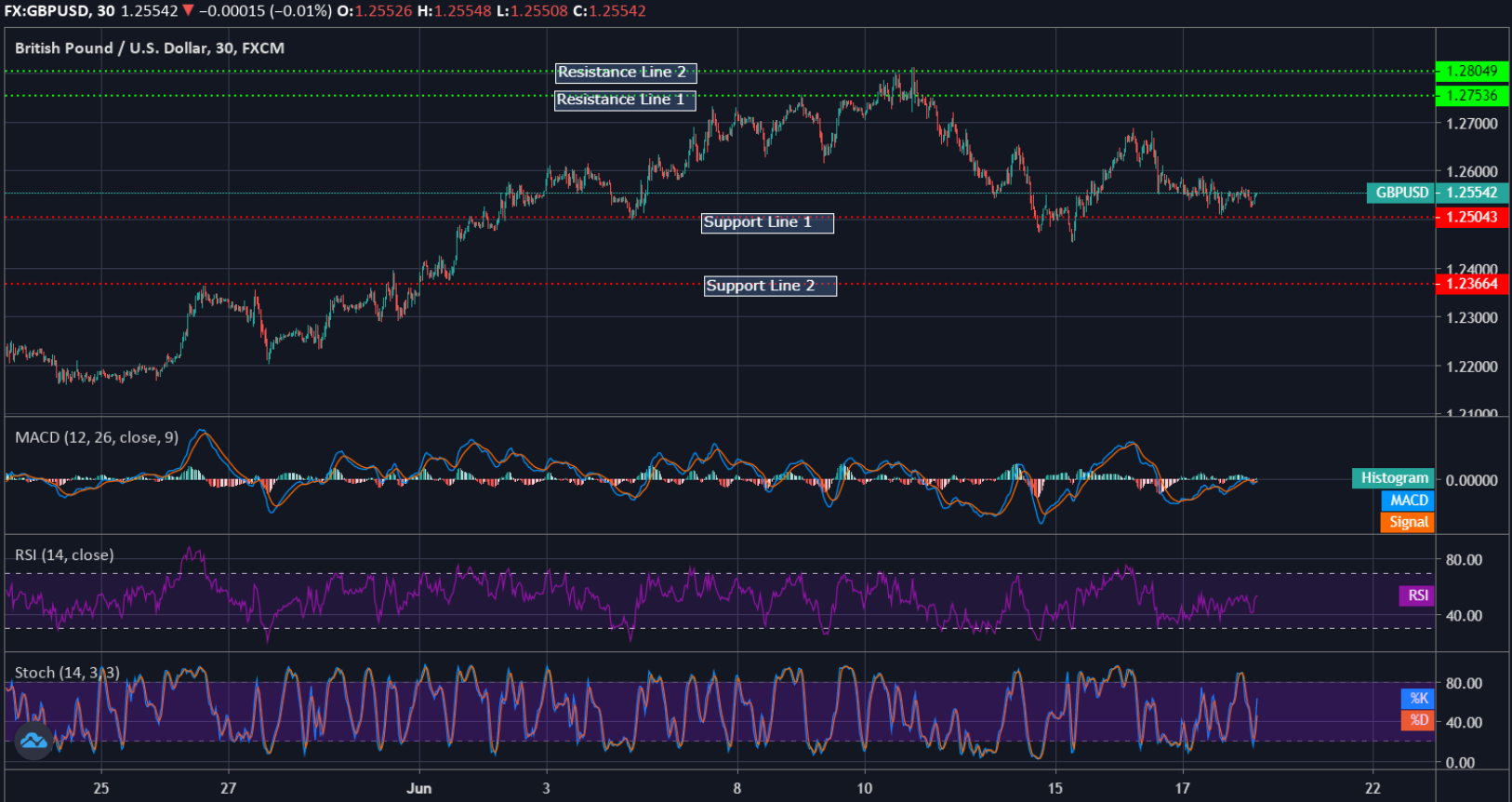Click the 25 date on time axis
The height and width of the screenshot is (802, 1512).
(100, 788)
